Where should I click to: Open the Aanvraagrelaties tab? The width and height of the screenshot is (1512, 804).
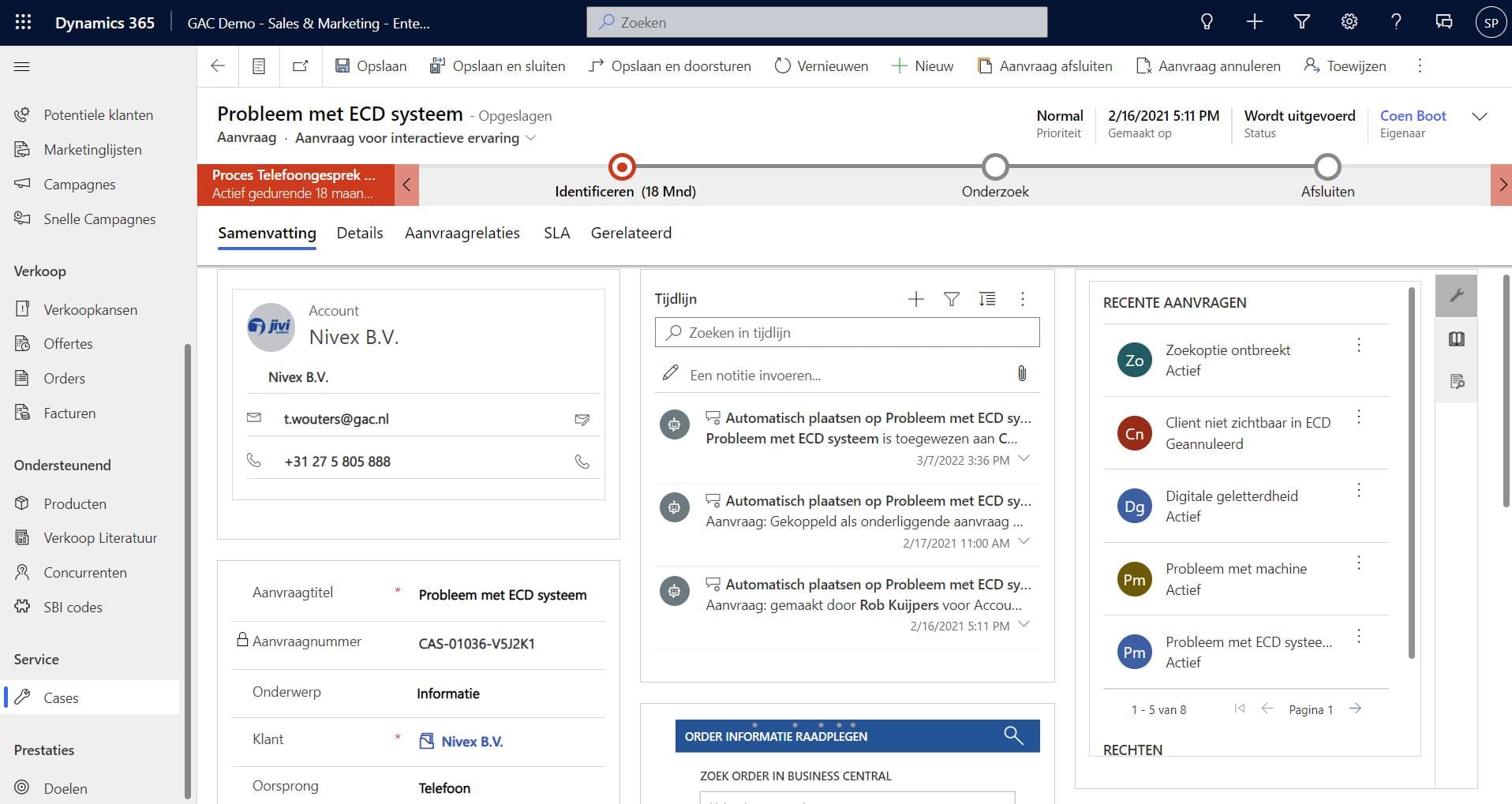point(462,234)
